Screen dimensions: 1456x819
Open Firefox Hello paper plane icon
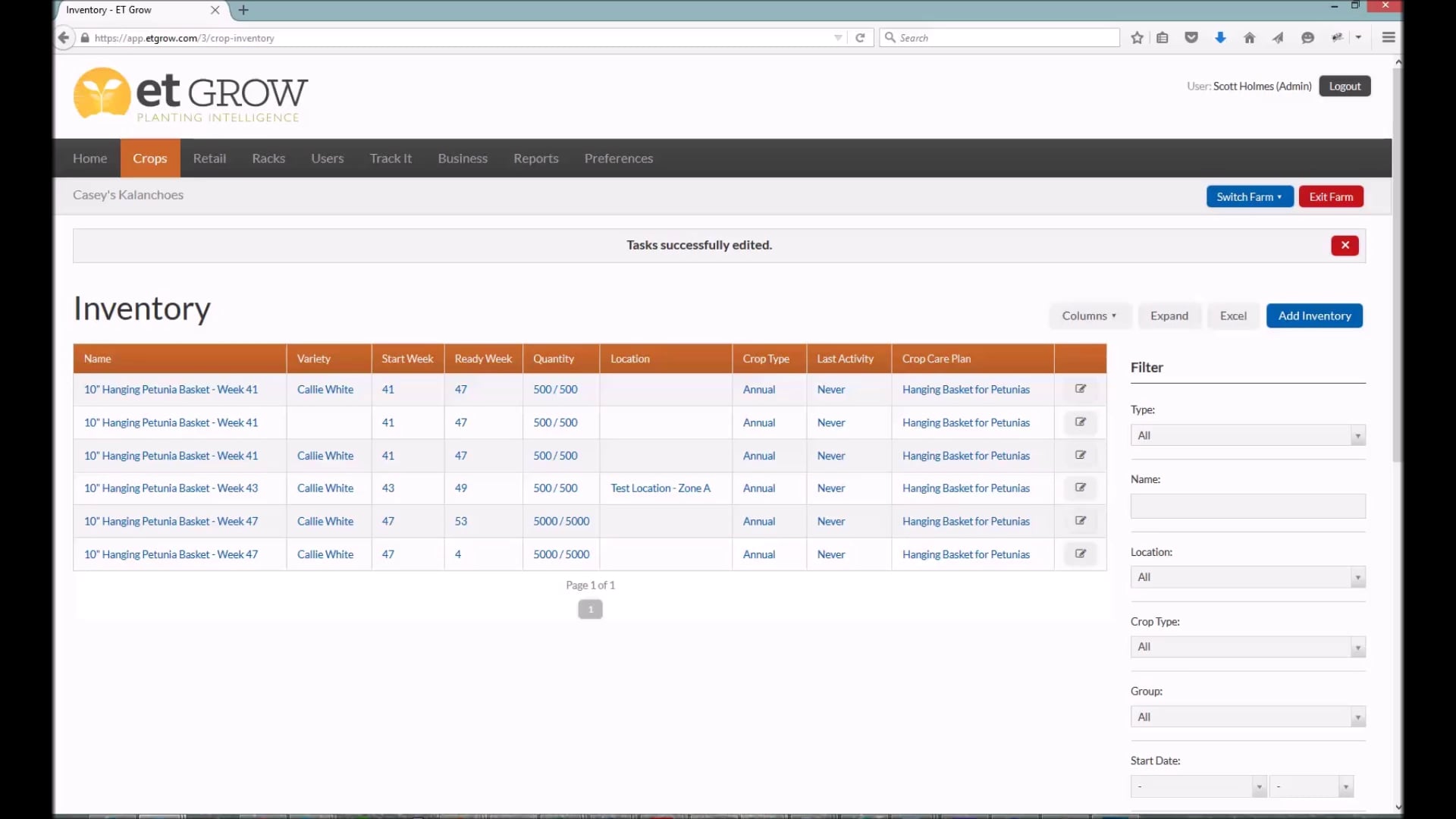(1279, 37)
